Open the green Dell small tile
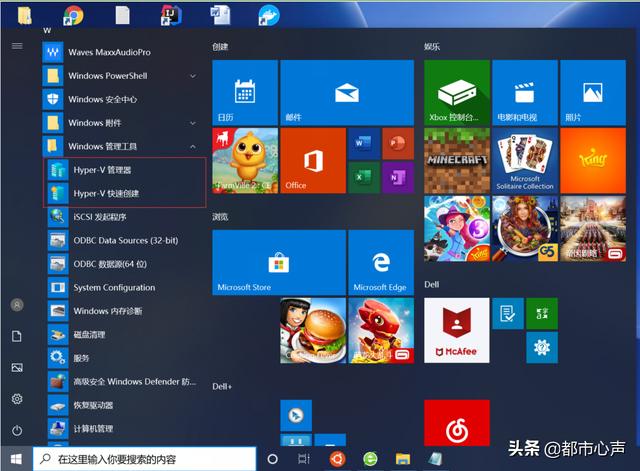The height and width of the screenshot is (471, 640). (542, 313)
